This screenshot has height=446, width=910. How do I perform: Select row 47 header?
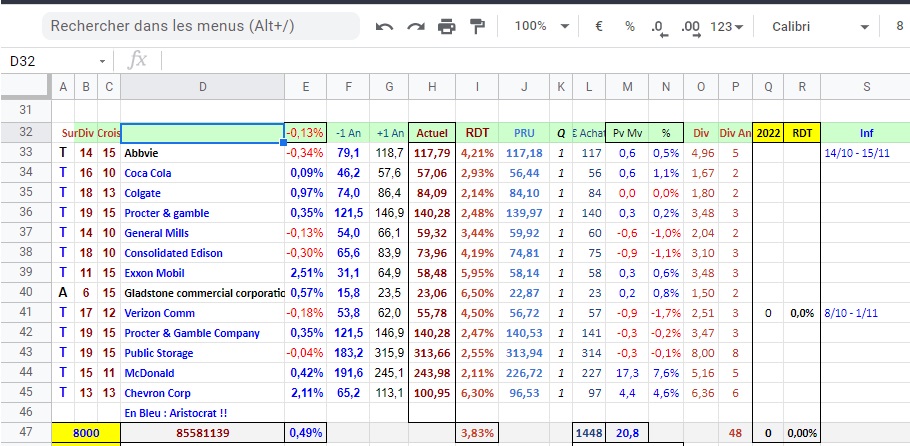26,433
